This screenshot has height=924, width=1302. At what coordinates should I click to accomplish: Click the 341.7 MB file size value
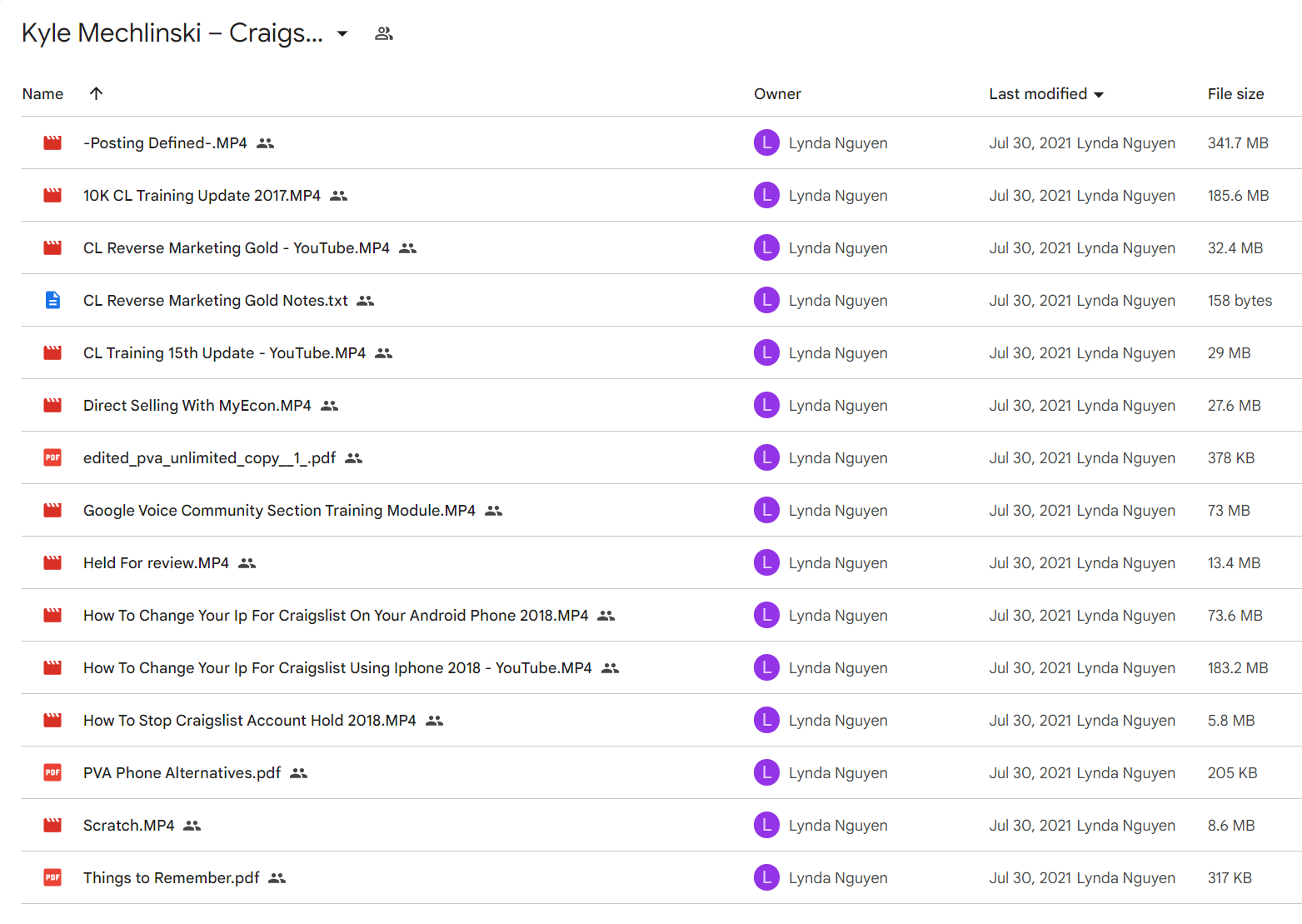(1238, 143)
